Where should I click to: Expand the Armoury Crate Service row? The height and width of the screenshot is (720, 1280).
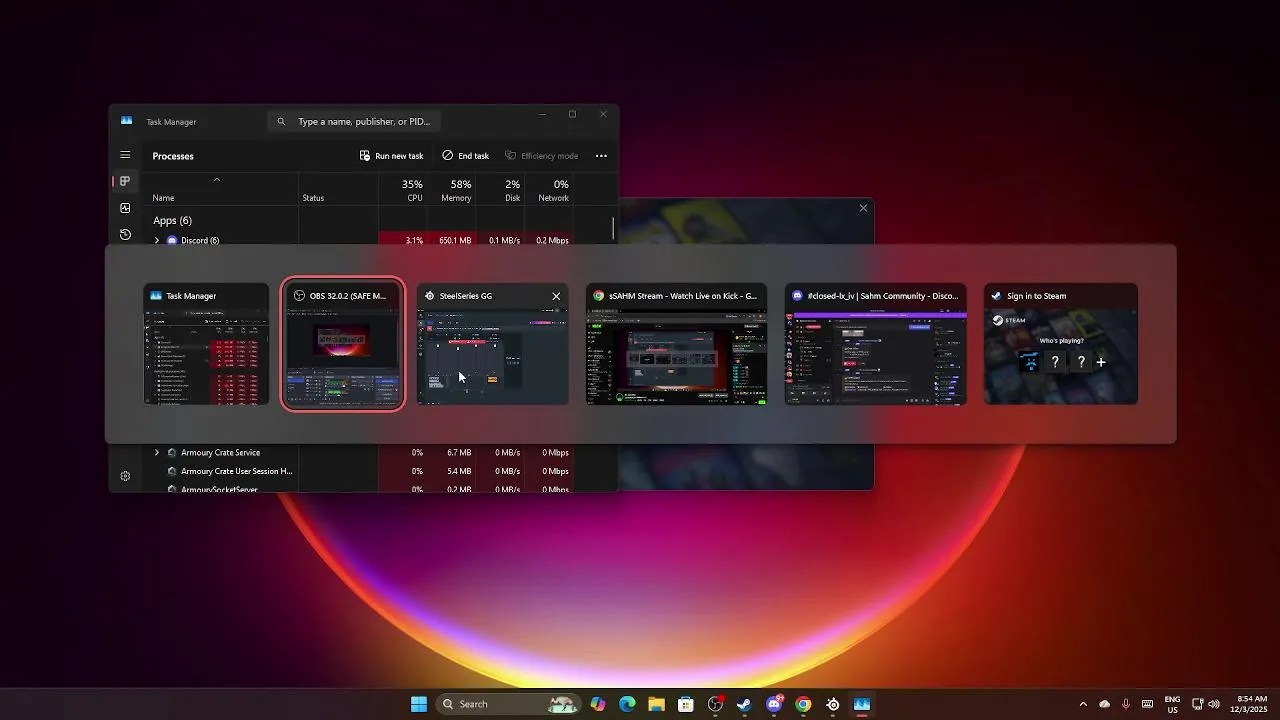tap(156, 453)
